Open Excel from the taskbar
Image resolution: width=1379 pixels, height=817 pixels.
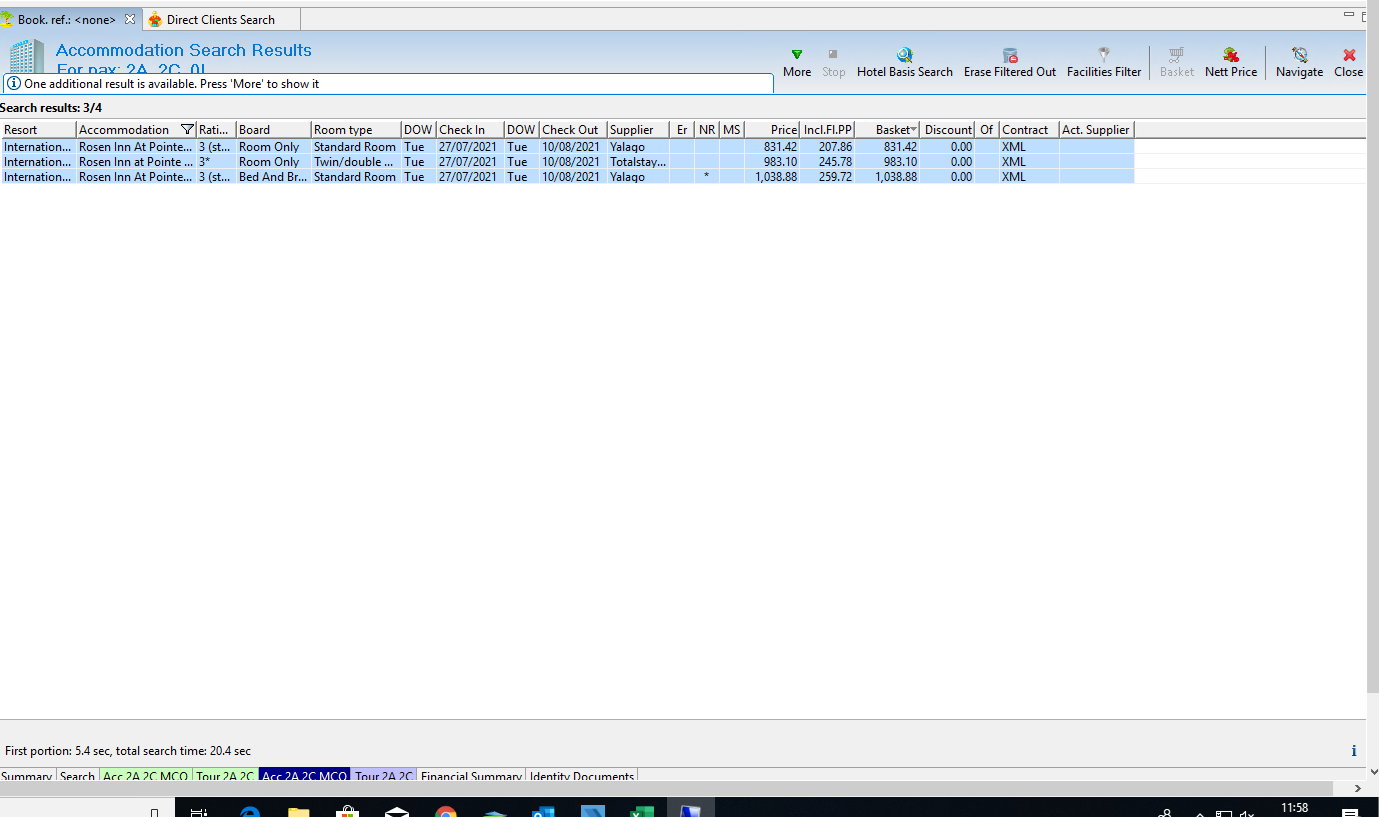(641, 812)
